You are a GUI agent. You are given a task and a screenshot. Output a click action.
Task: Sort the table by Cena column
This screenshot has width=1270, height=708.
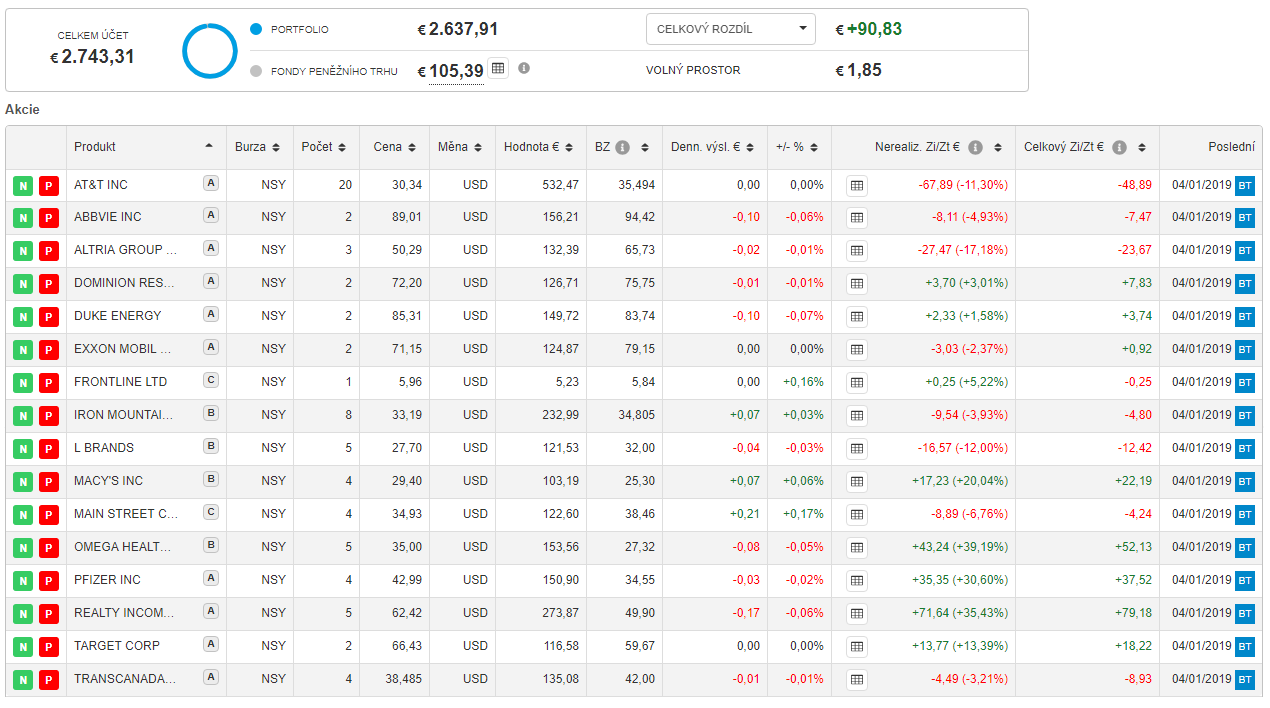click(394, 147)
